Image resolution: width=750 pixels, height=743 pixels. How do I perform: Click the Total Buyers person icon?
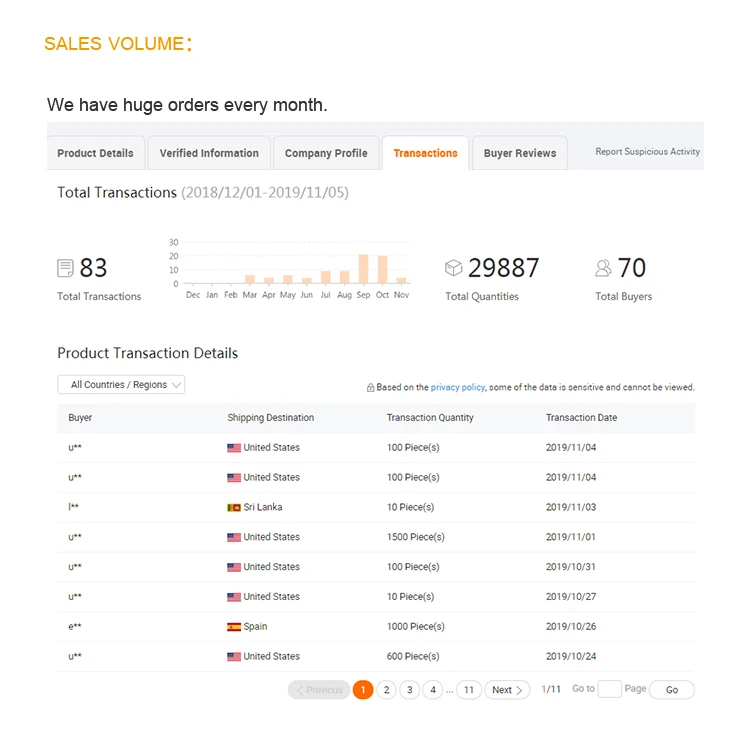[x=603, y=268]
